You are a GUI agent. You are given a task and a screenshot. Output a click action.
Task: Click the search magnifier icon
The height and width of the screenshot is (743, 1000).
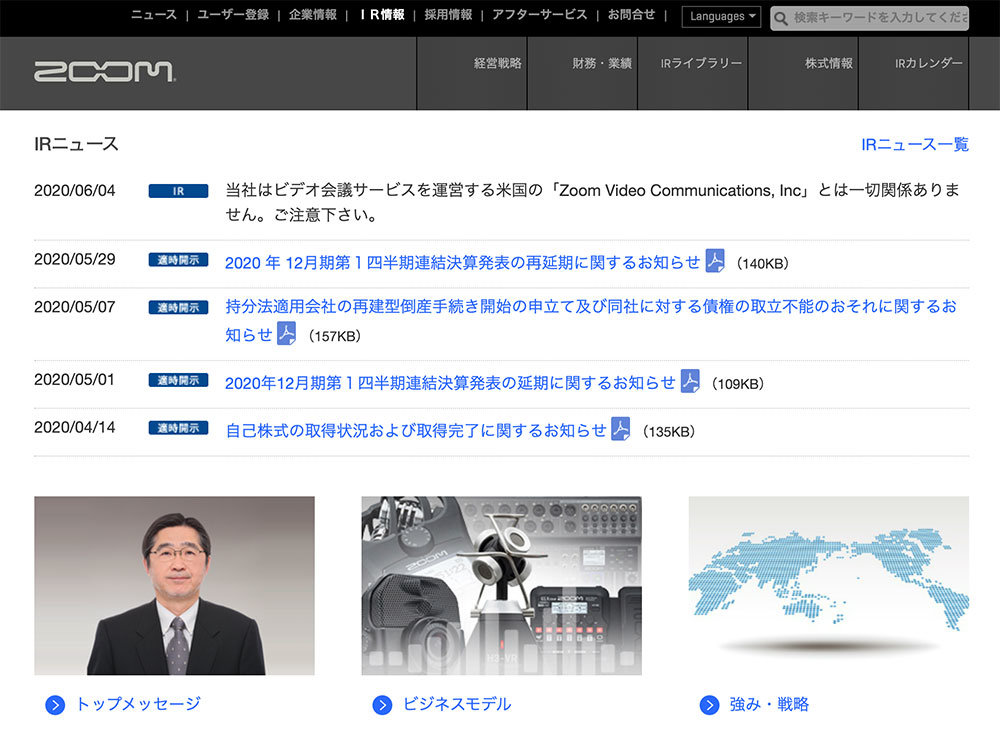[x=781, y=18]
